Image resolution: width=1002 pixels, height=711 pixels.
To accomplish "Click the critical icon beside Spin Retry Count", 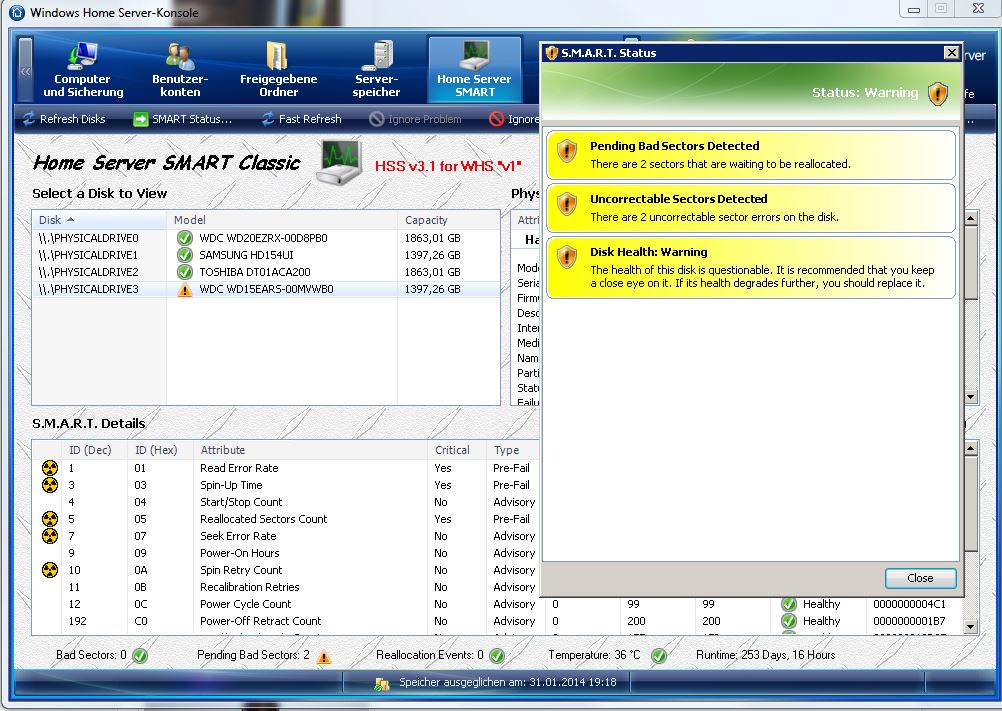I will point(50,570).
